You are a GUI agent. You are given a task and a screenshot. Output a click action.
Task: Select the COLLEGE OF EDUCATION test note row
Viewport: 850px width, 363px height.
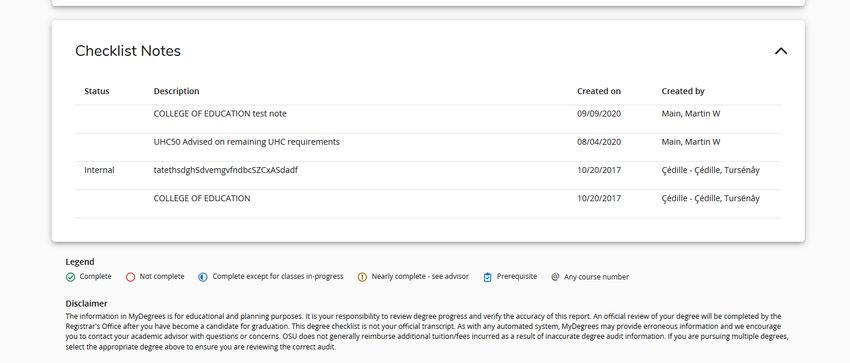point(428,119)
